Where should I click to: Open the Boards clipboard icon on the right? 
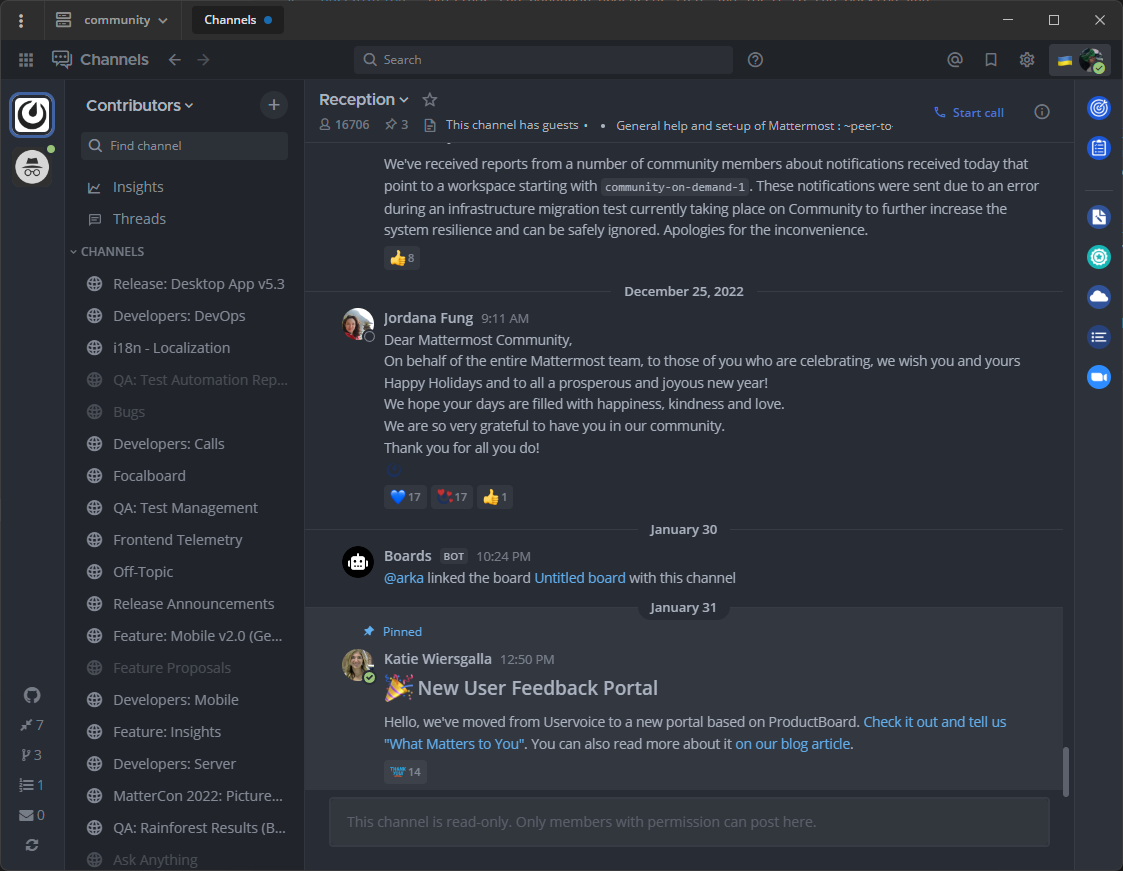tap(1099, 147)
